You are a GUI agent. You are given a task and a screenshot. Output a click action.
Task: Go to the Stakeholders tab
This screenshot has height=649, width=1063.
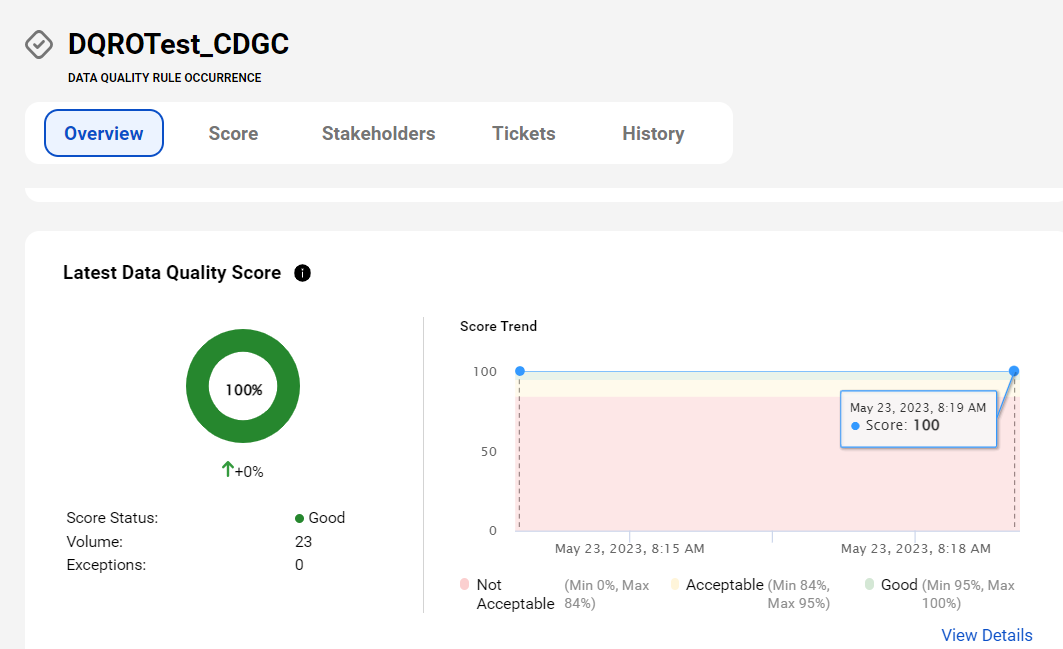(x=378, y=134)
